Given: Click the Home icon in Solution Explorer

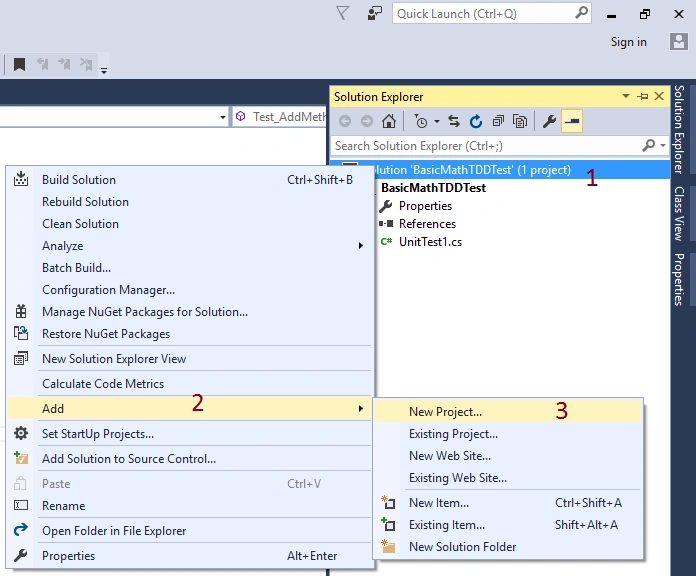Looking at the screenshot, I should (389, 121).
